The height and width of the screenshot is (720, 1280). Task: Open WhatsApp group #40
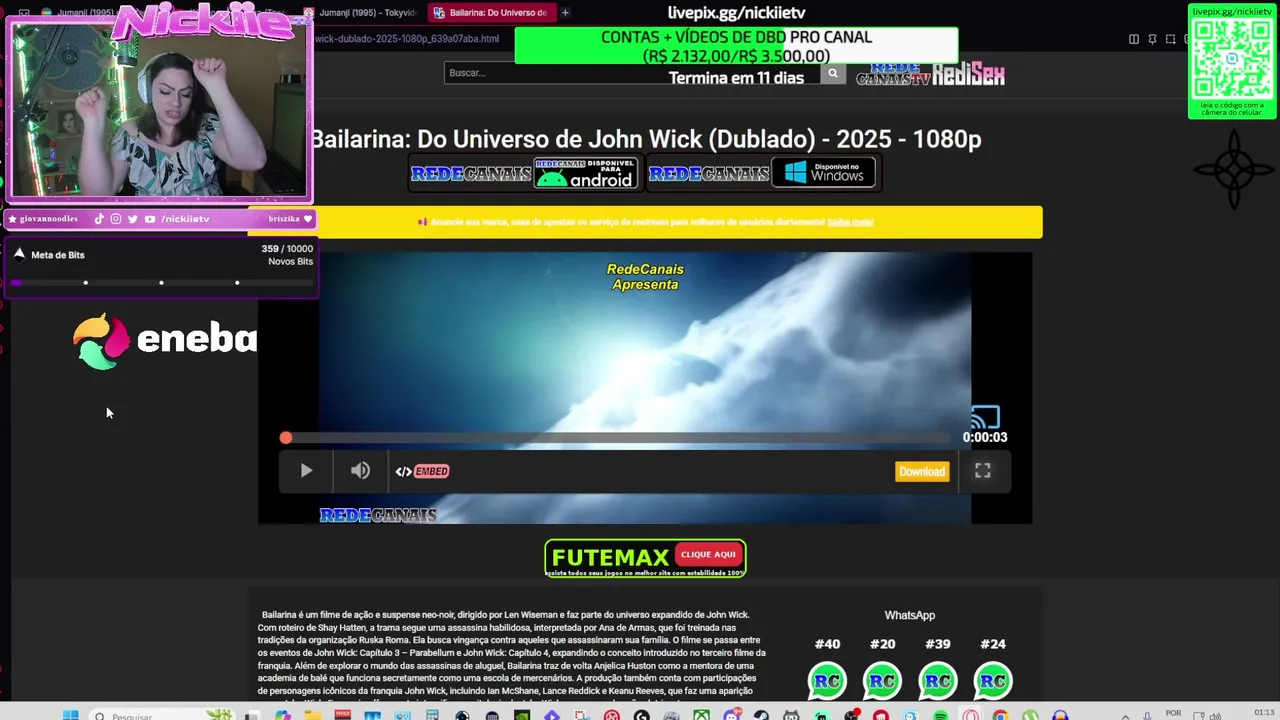click(x=827, y=680)
